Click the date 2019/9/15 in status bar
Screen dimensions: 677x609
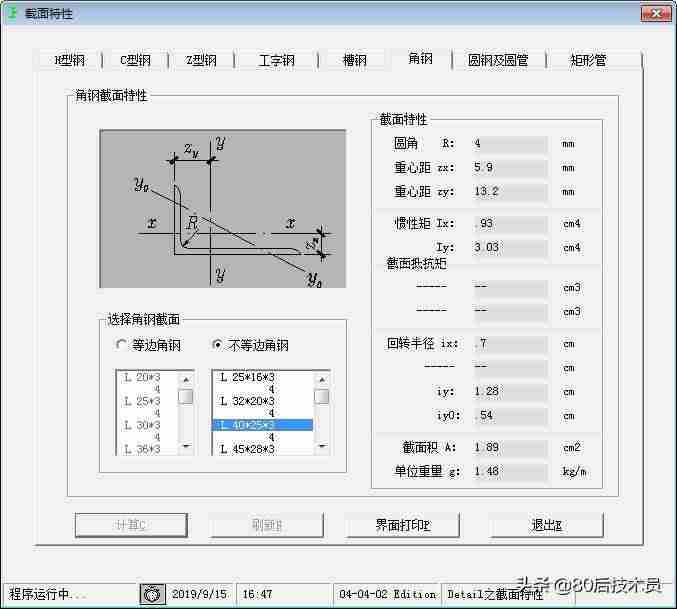tap(199, 594)
